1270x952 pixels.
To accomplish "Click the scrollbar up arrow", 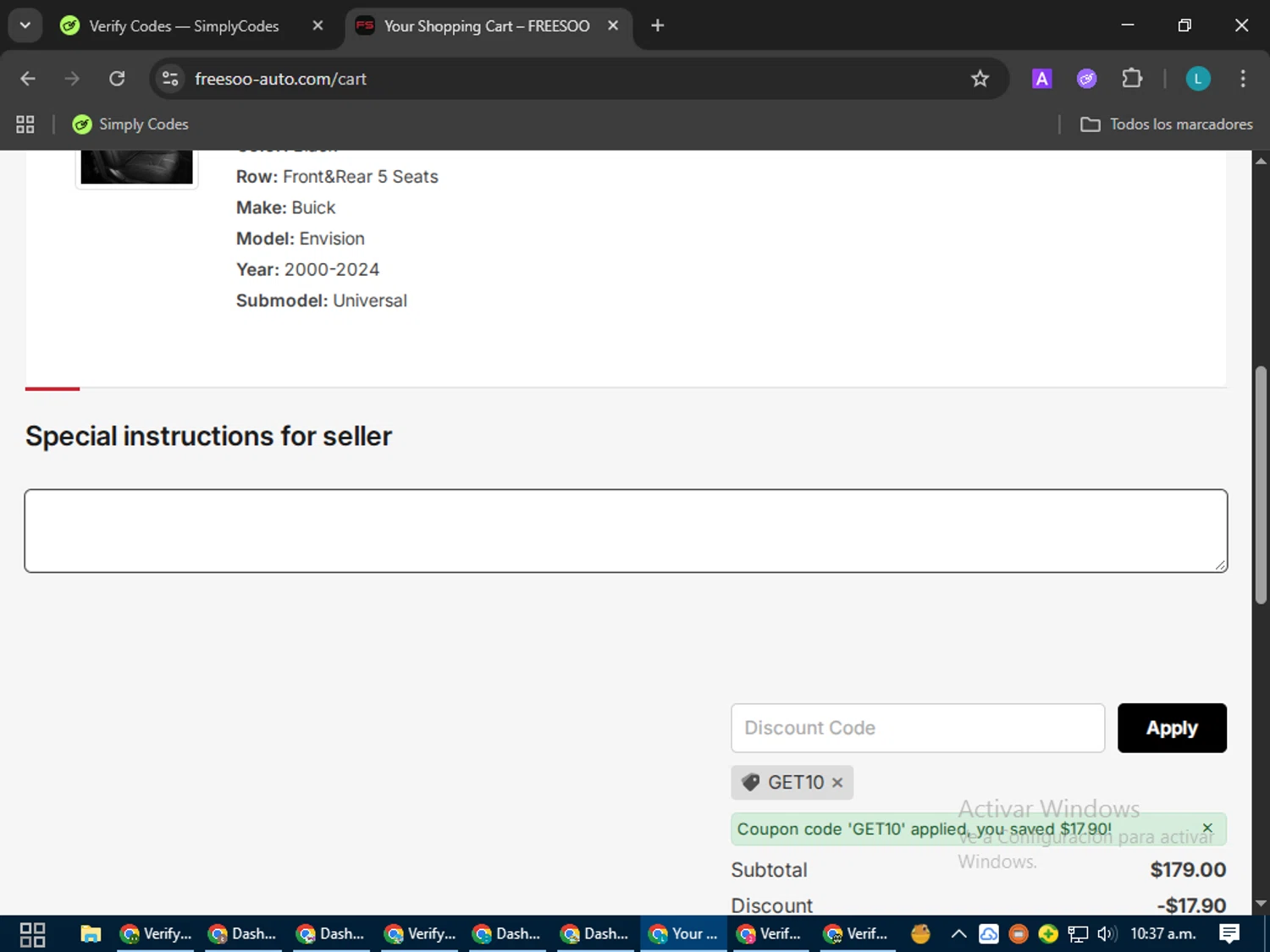I will (1261, 160).
